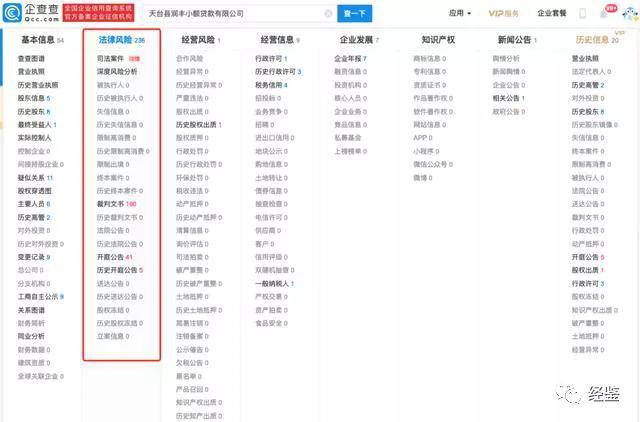
Task: Open 历史行政许可 with 3 records
Action: (278, 71)
